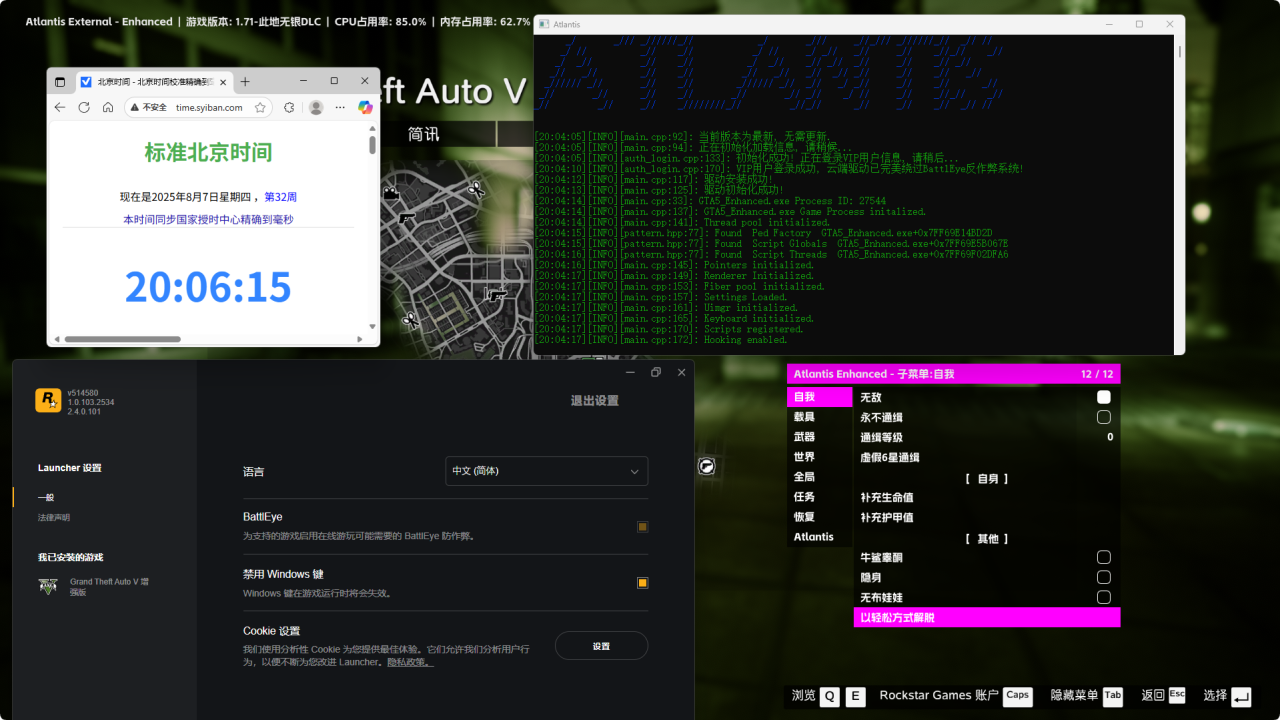The width and height of the screenshot is (1280, 720).
Task: Minimize the Rockstar Launcher window
Action: pos(630,372)
